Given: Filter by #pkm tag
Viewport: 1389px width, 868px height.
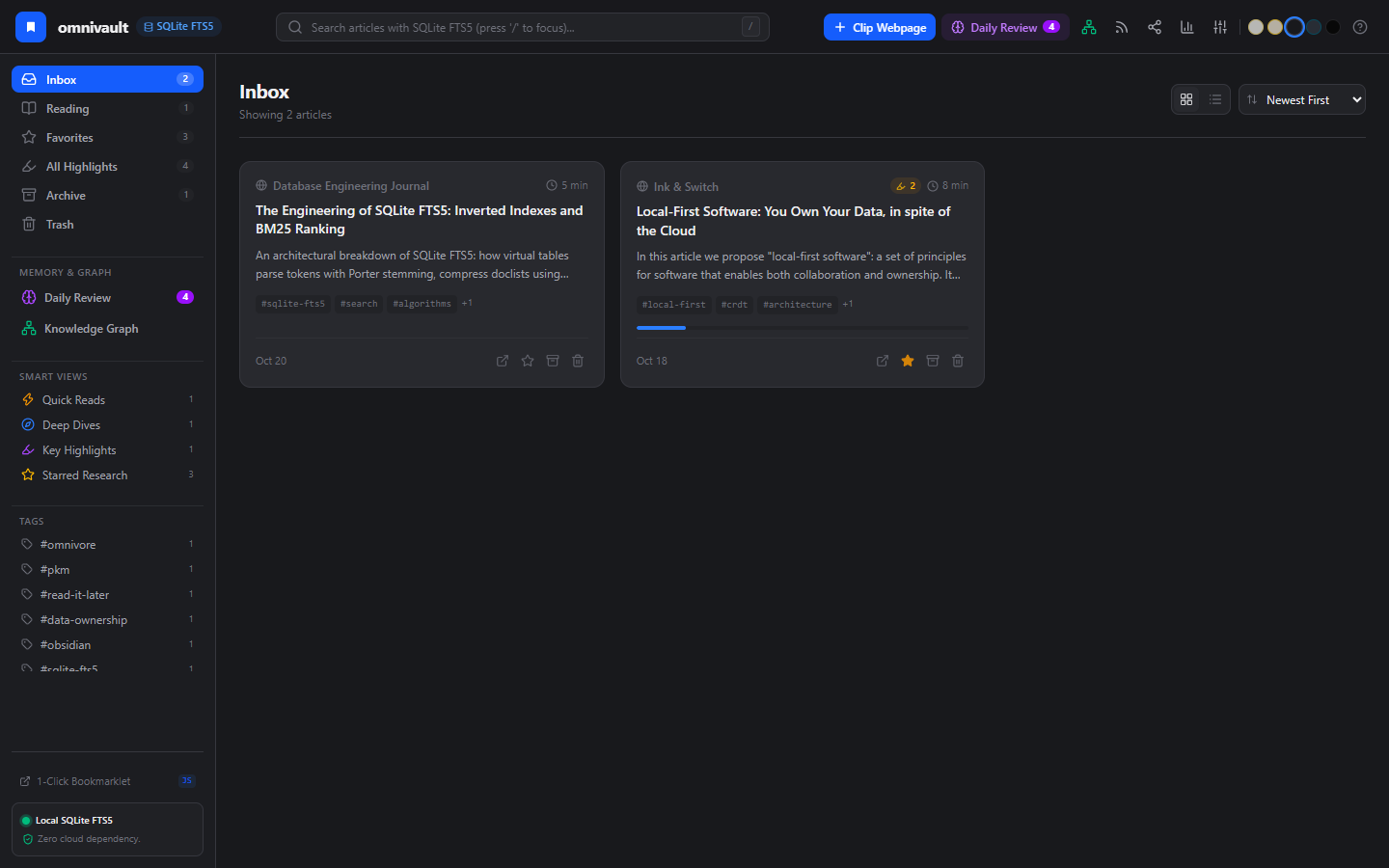Looking at the screenshot, I should [x=107, y=569].
